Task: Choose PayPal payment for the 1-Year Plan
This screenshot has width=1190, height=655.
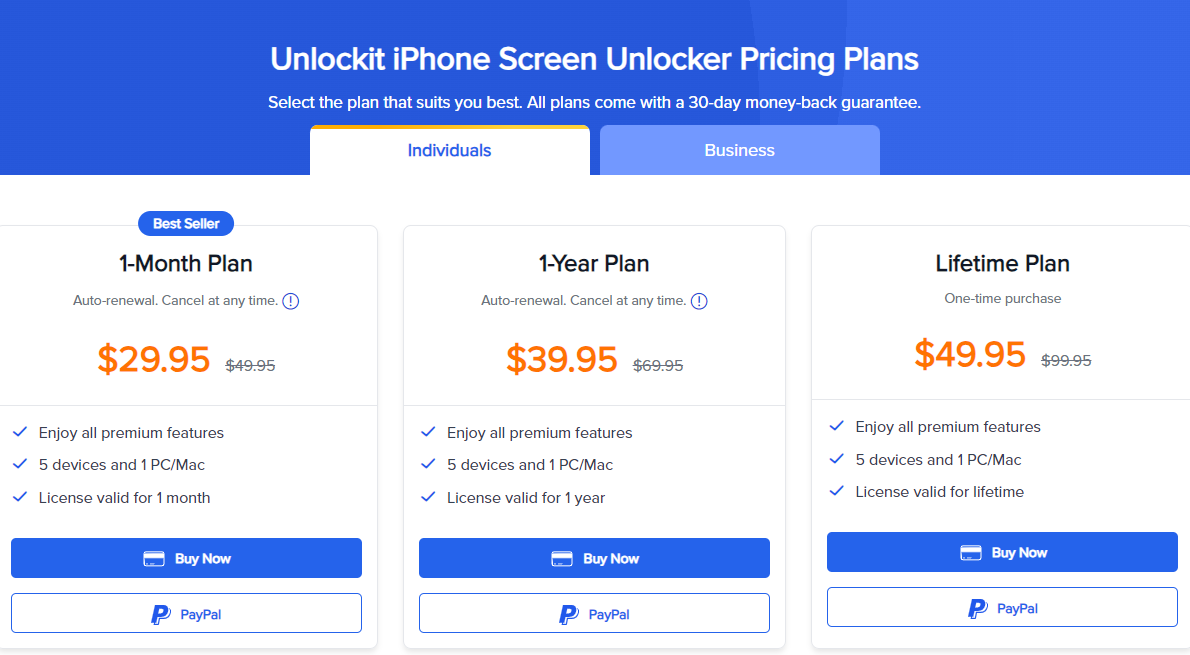Action: coord(594,613)
